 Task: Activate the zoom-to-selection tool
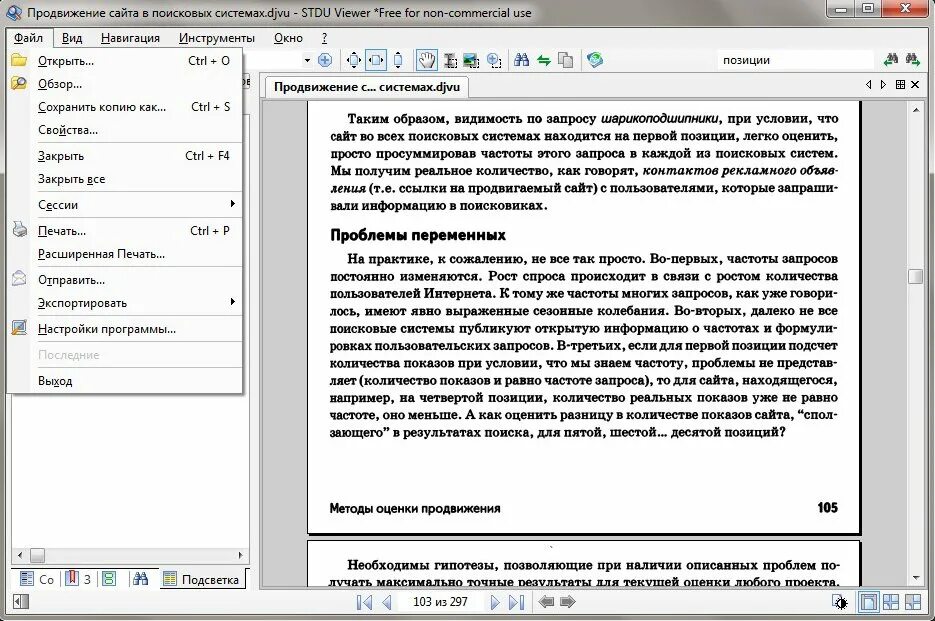(x=493, y=60)
